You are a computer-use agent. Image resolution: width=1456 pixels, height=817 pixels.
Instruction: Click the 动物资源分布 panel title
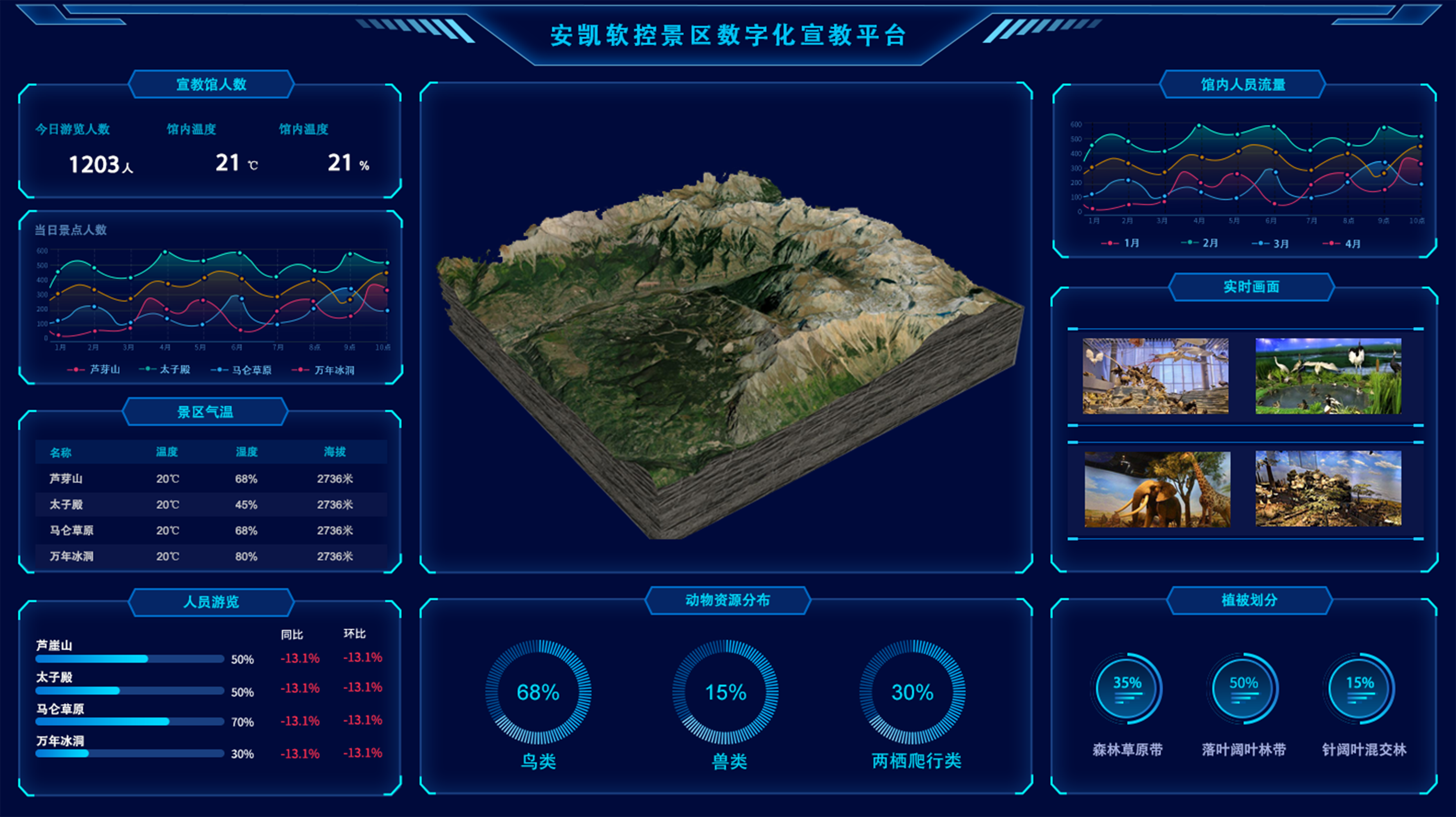(x=727, y=600)
